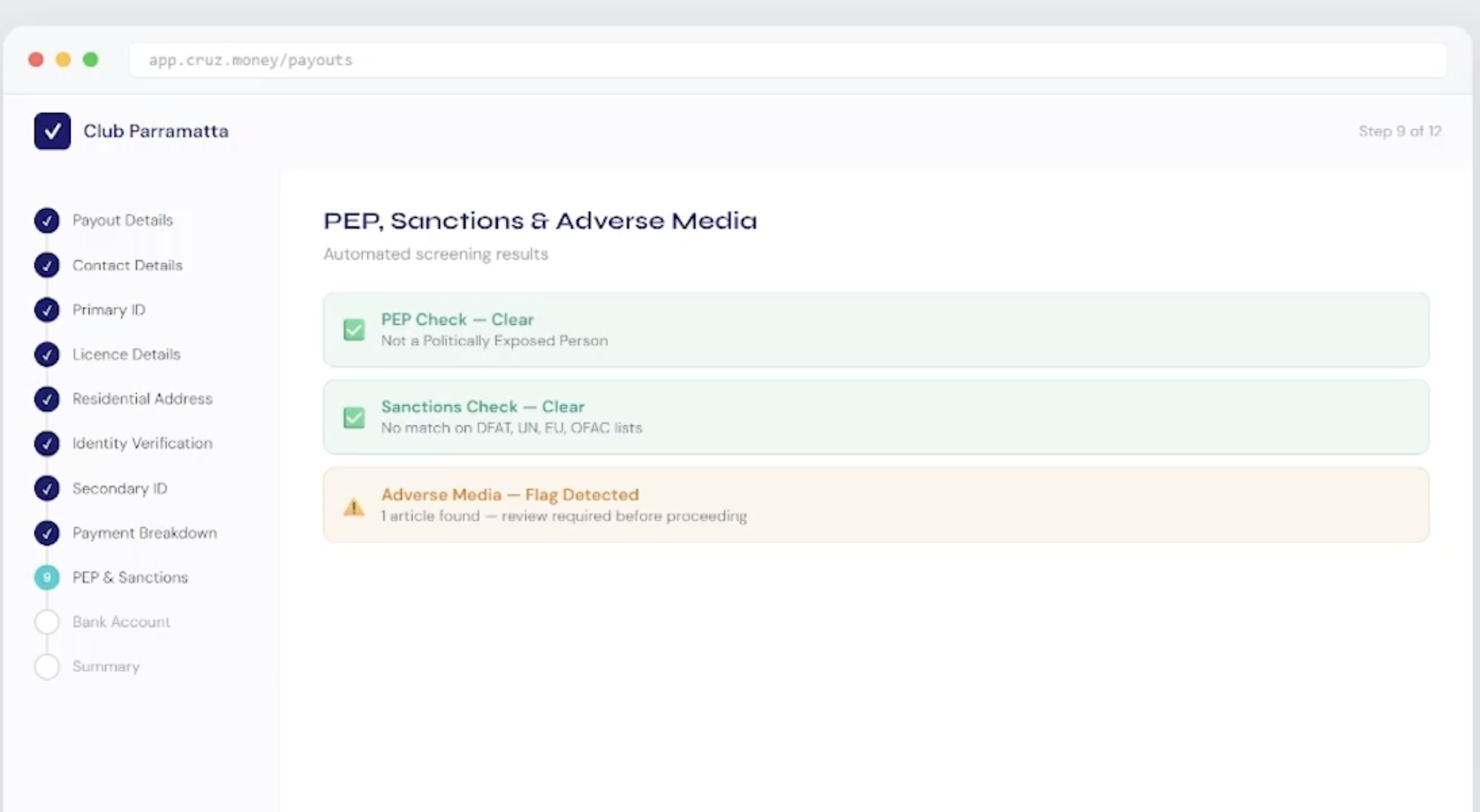Viewport: 1480px width, 812px height.
Task: Click the teal step 9 circle for PEP & Sanctions
Action: coord(47,577)
